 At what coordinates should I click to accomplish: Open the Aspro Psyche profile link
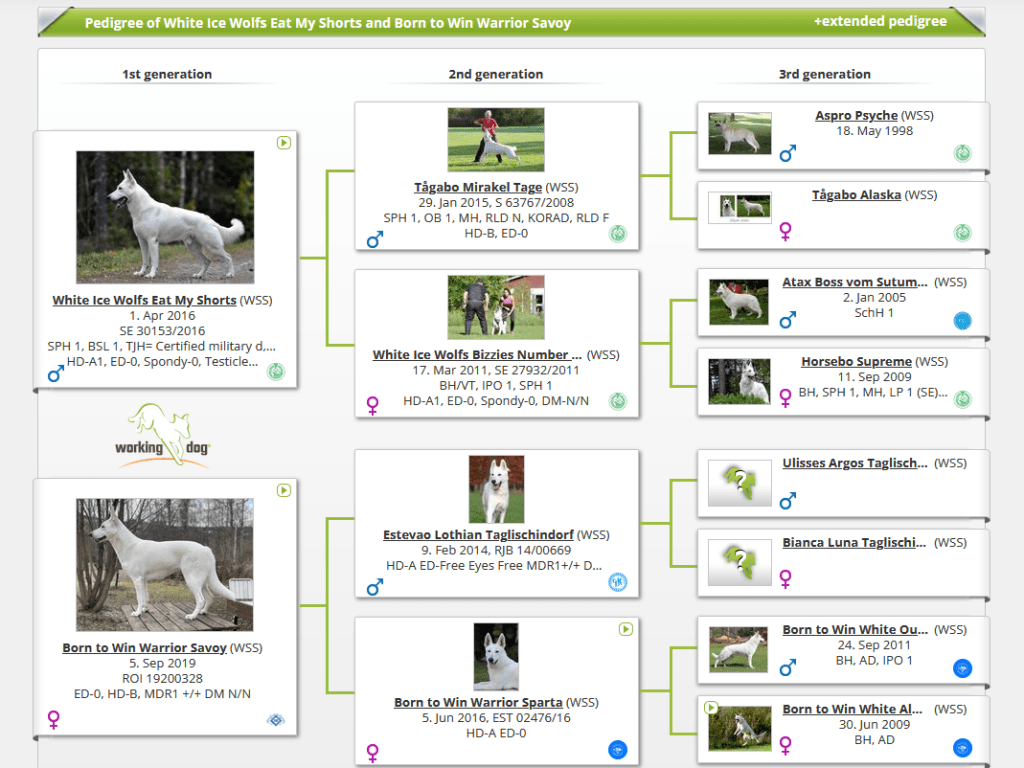click(856, 116)
